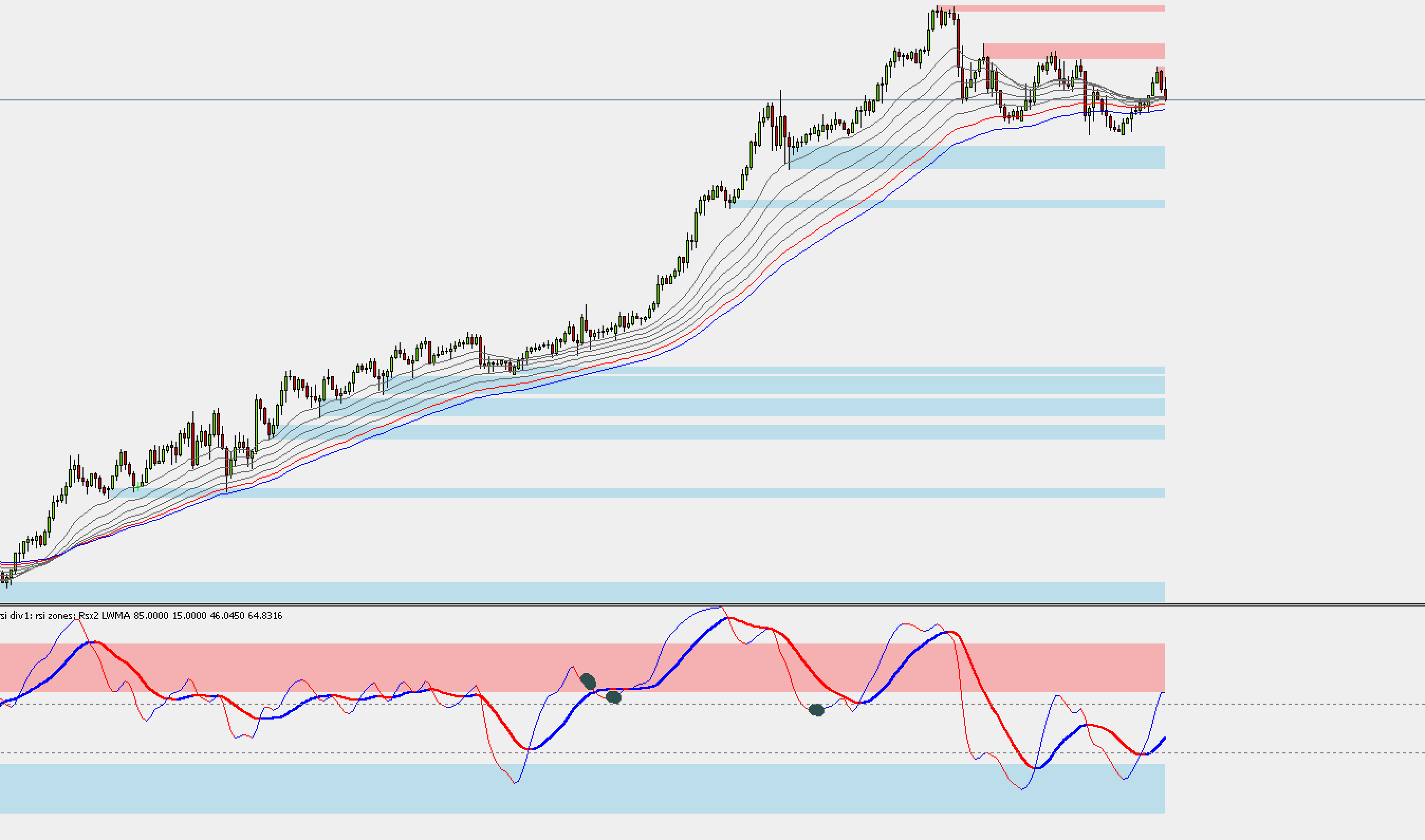Click the small green cross marker on the early candles
The width and height of the screenshot is (1425, 840).
point(137,486)
